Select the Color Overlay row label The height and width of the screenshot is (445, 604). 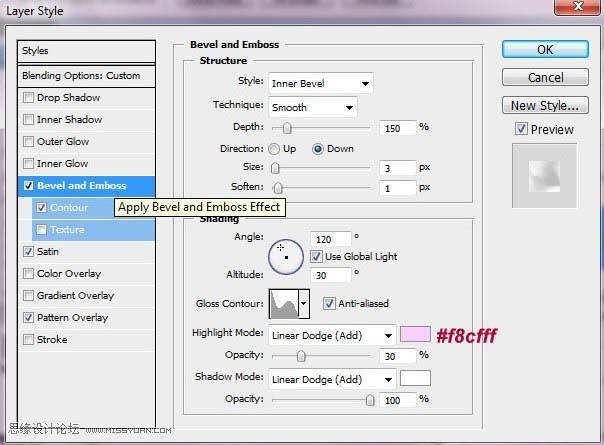click(69, 274)
